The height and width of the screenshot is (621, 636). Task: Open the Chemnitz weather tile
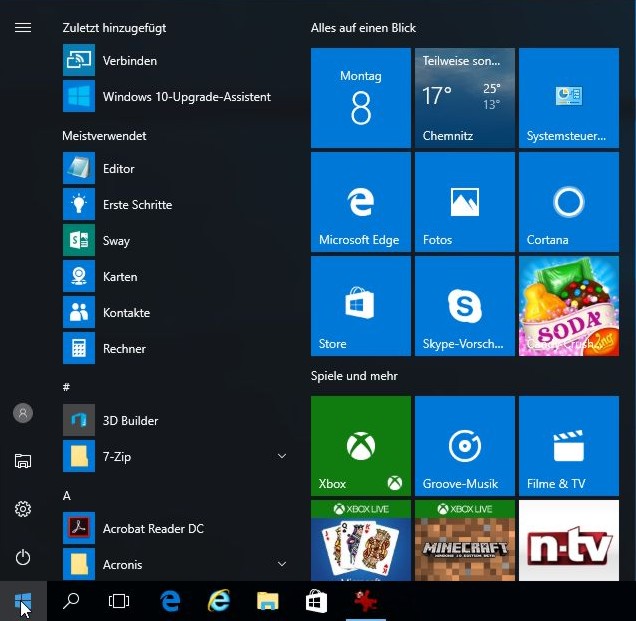[465, 98]
